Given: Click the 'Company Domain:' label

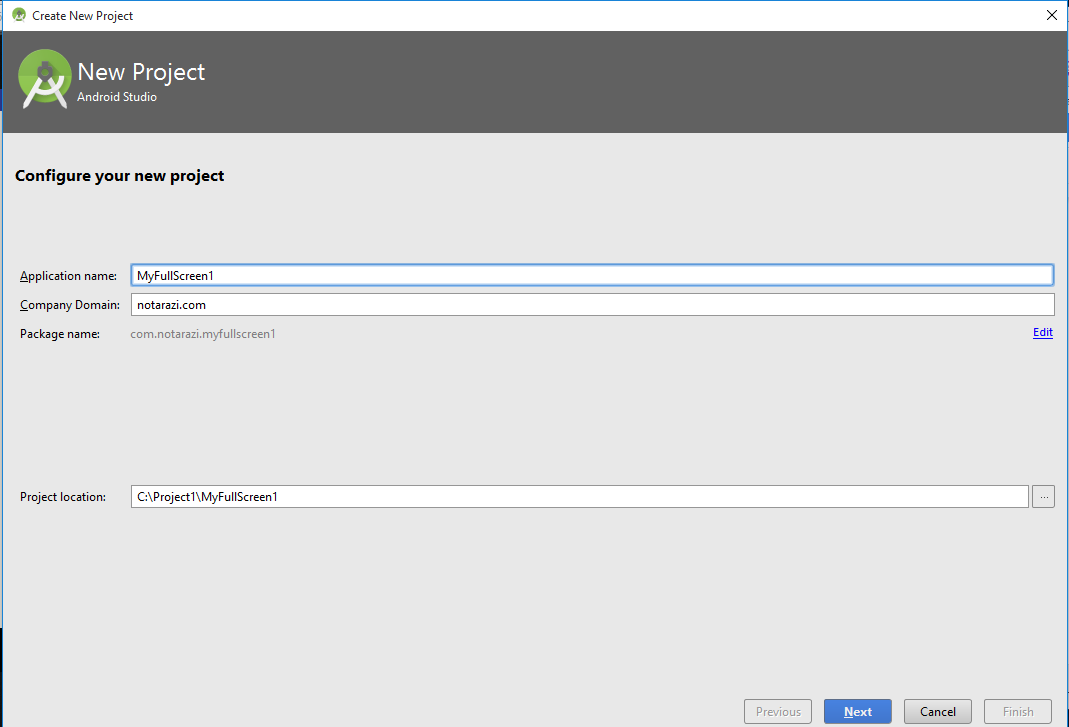Looking at the screenshot, I should click(70, 305).
